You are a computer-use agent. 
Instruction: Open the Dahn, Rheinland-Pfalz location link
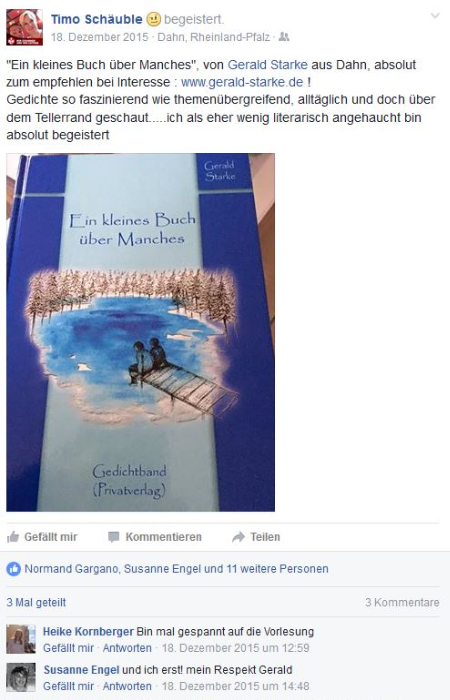tap(213, 37)
